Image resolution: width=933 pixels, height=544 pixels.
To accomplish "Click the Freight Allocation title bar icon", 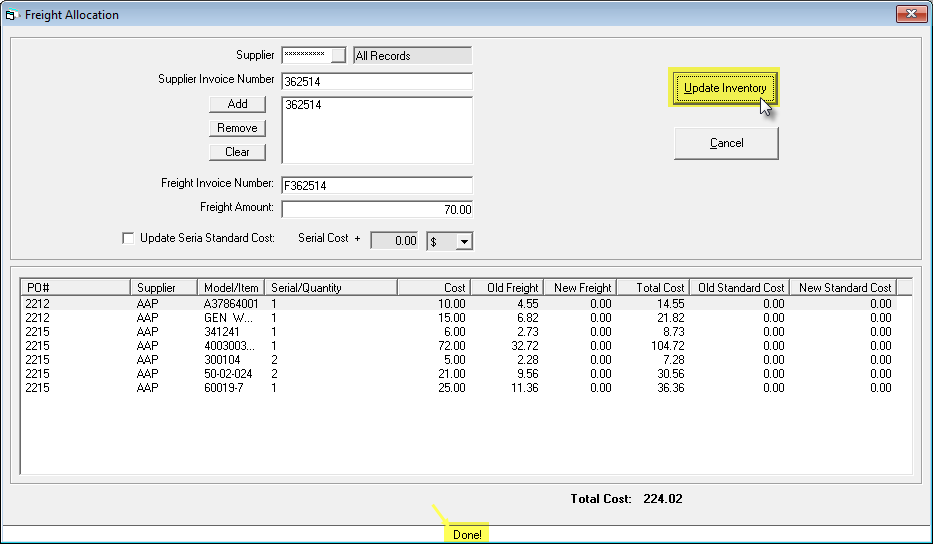I will pos(11,15).
